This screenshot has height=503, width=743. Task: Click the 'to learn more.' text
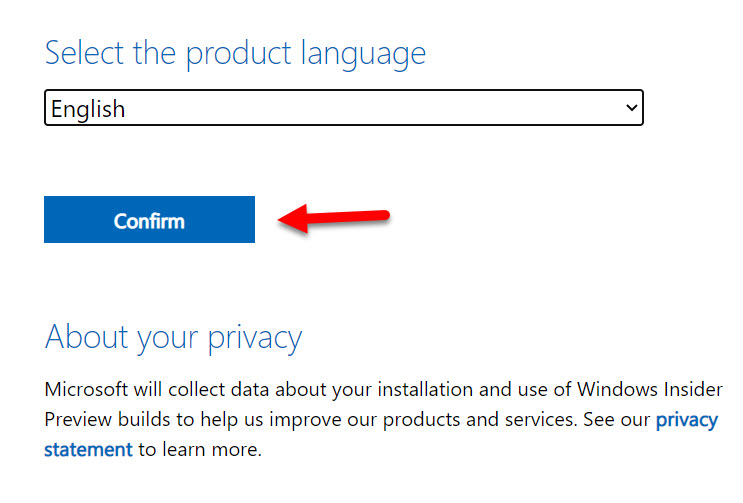(199, 450)
